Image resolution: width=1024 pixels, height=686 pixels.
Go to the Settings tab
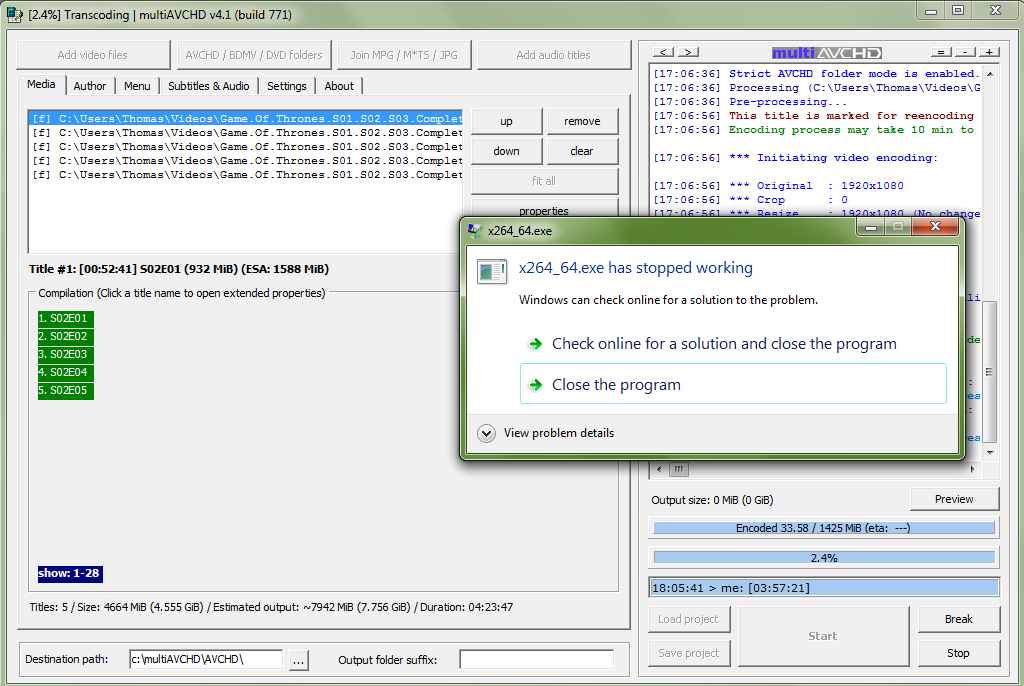287,86
